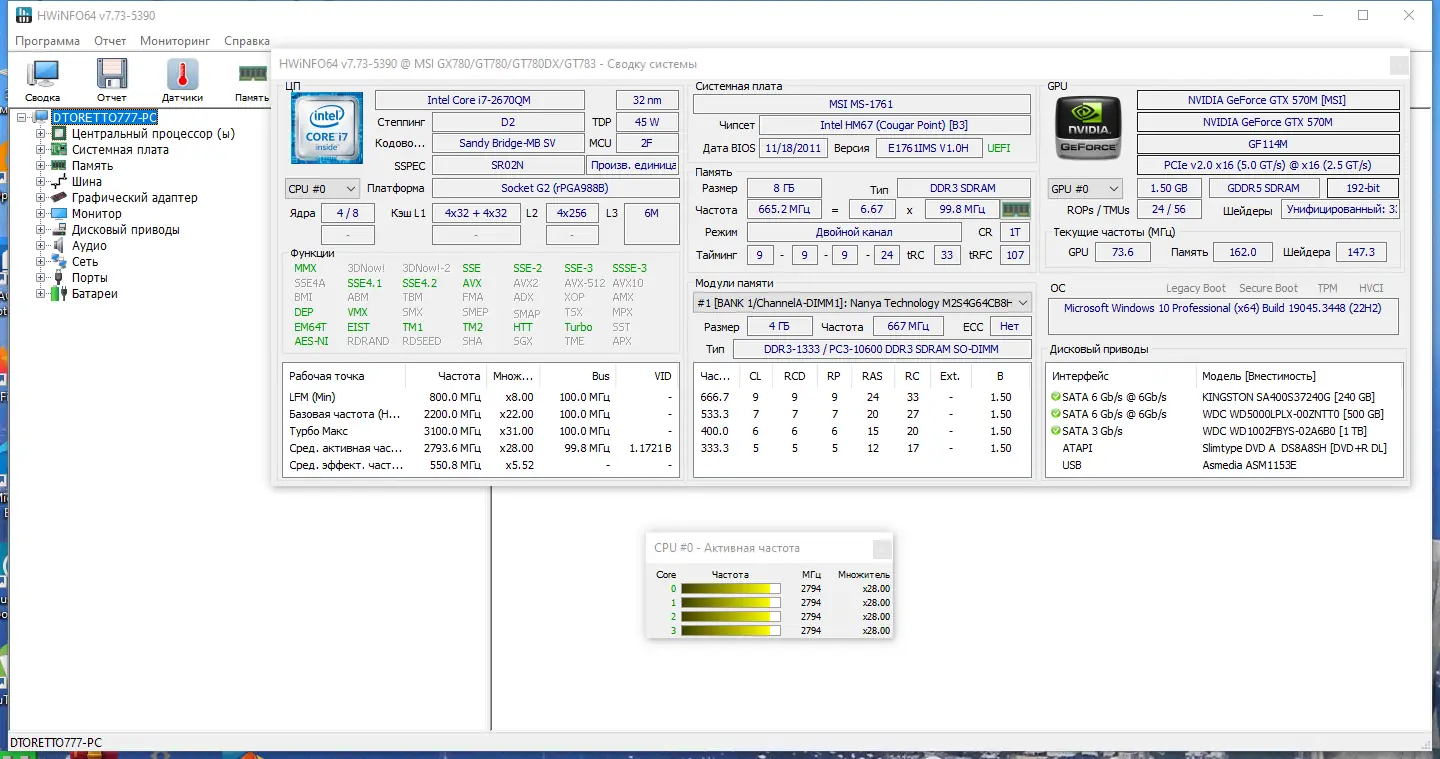Open the Справка menu

pyautogui.click(x=246, y=41)
